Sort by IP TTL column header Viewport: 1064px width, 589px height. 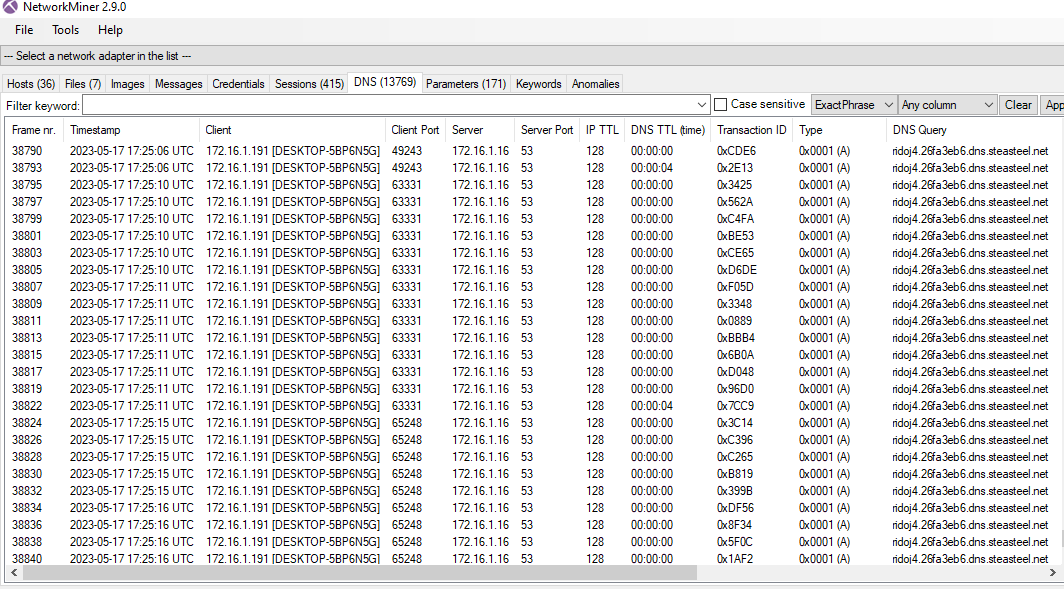[x=602, y=130]
